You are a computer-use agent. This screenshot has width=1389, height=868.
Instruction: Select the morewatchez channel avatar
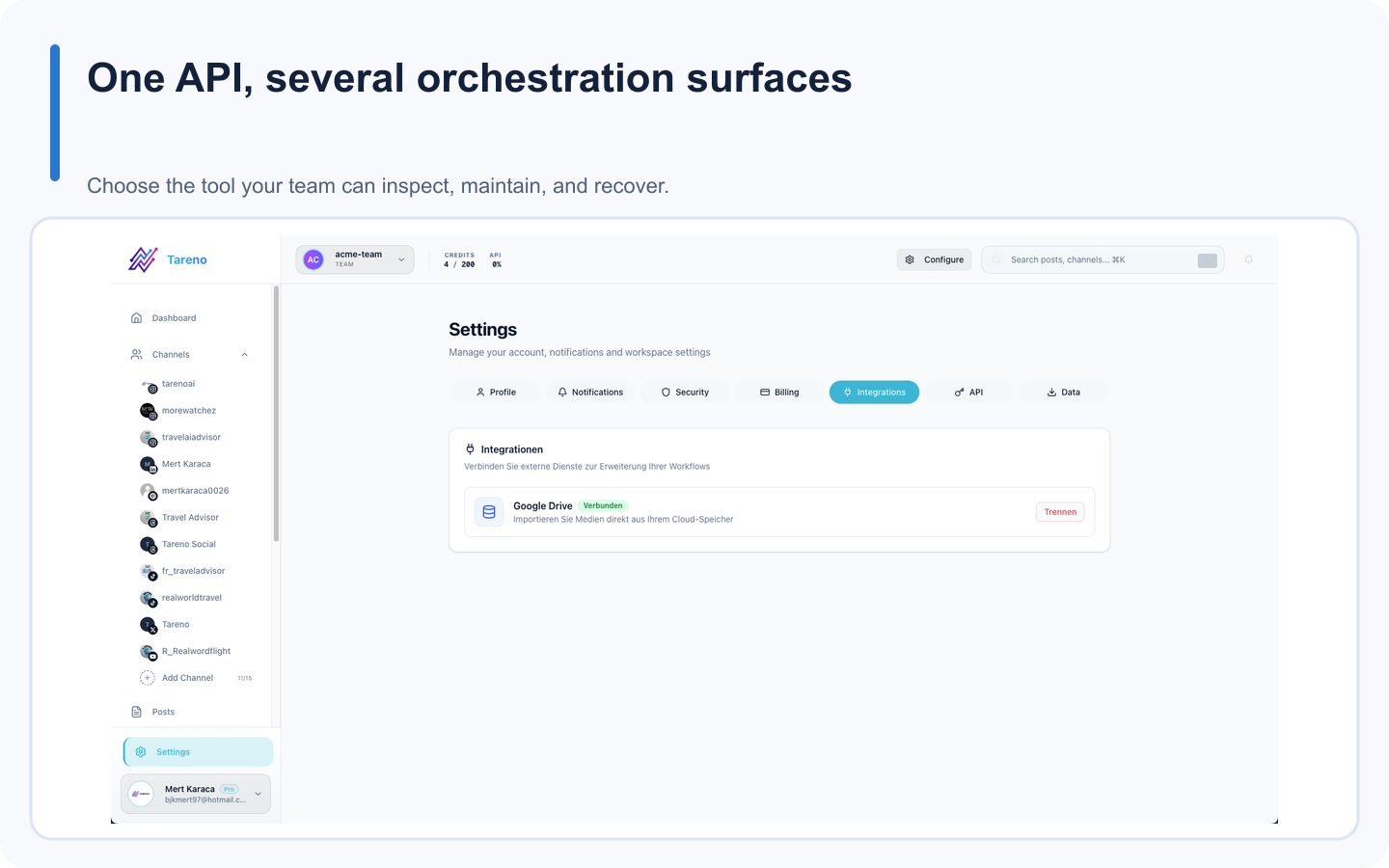(148, 411)
